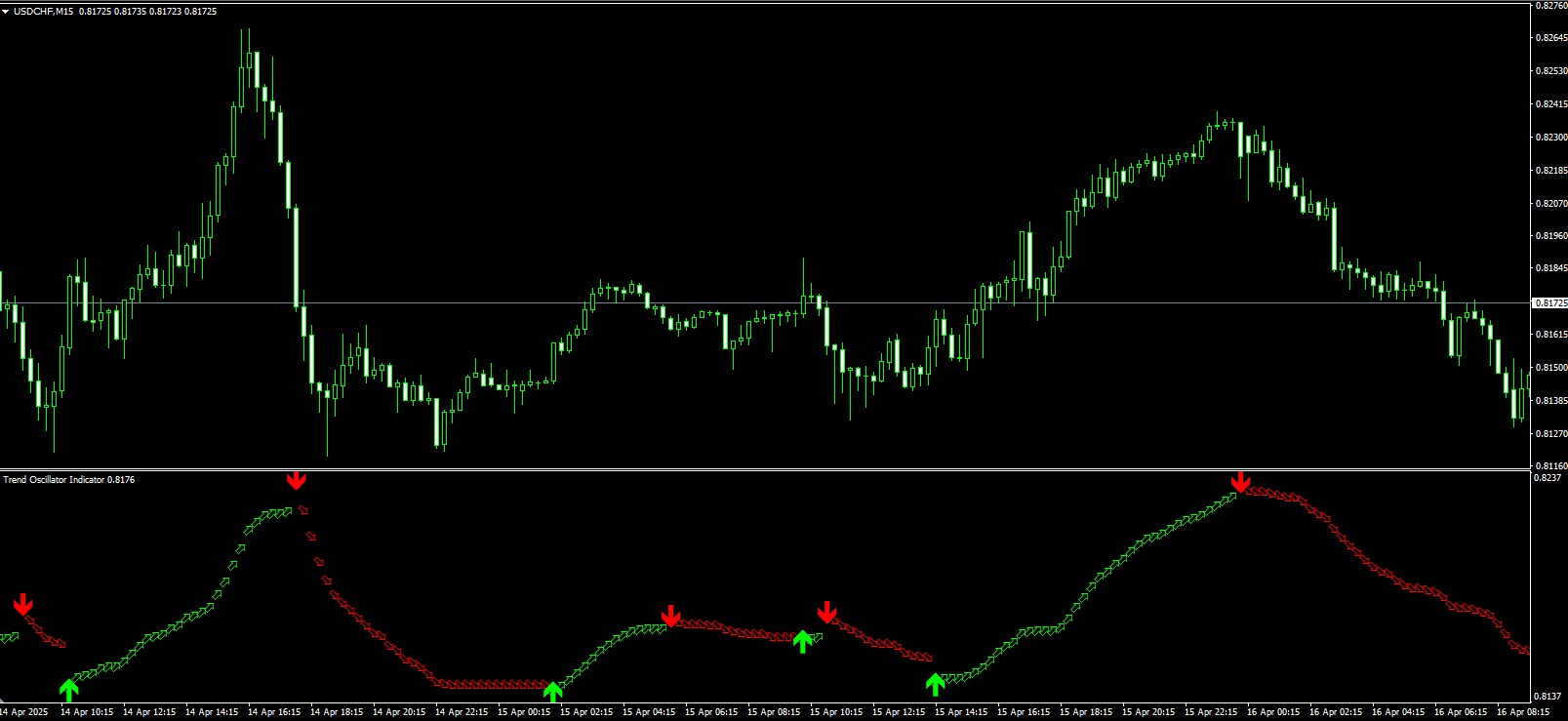The image size is (1568, 721).
Task: Click the 16 Apr 00:15 time label
Action: coord(1273,712)
